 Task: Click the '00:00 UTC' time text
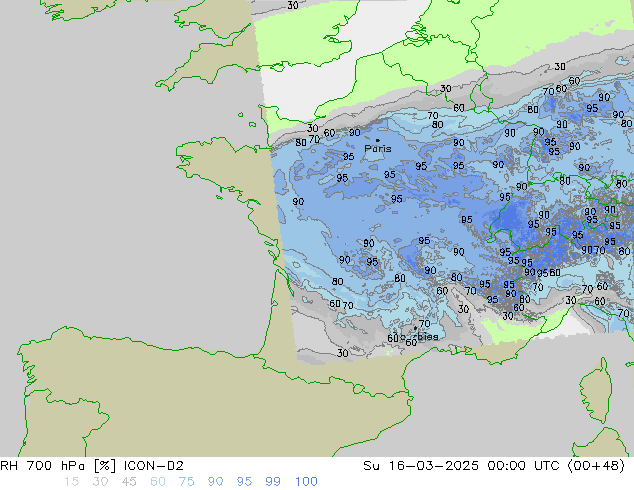point(524,466)
